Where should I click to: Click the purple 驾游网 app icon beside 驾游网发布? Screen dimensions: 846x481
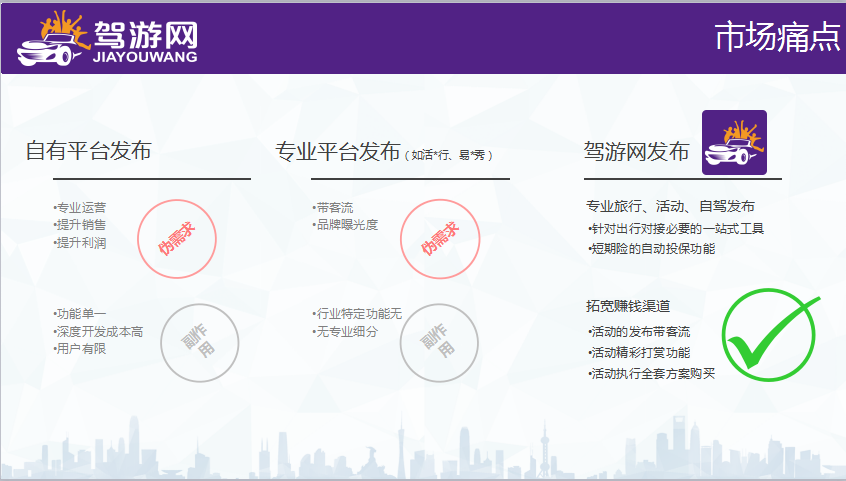tap(734, 143)
